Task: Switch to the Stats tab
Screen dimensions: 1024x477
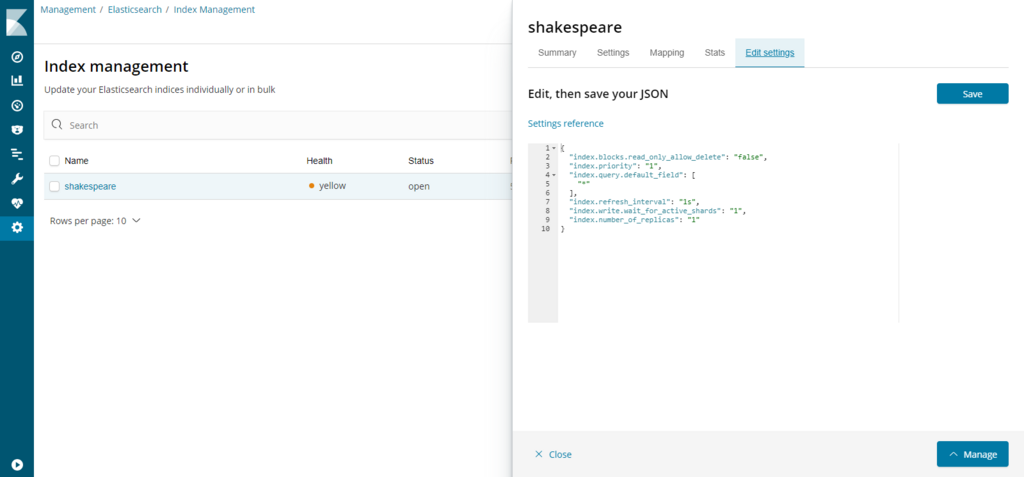Action: pos(714,53)
